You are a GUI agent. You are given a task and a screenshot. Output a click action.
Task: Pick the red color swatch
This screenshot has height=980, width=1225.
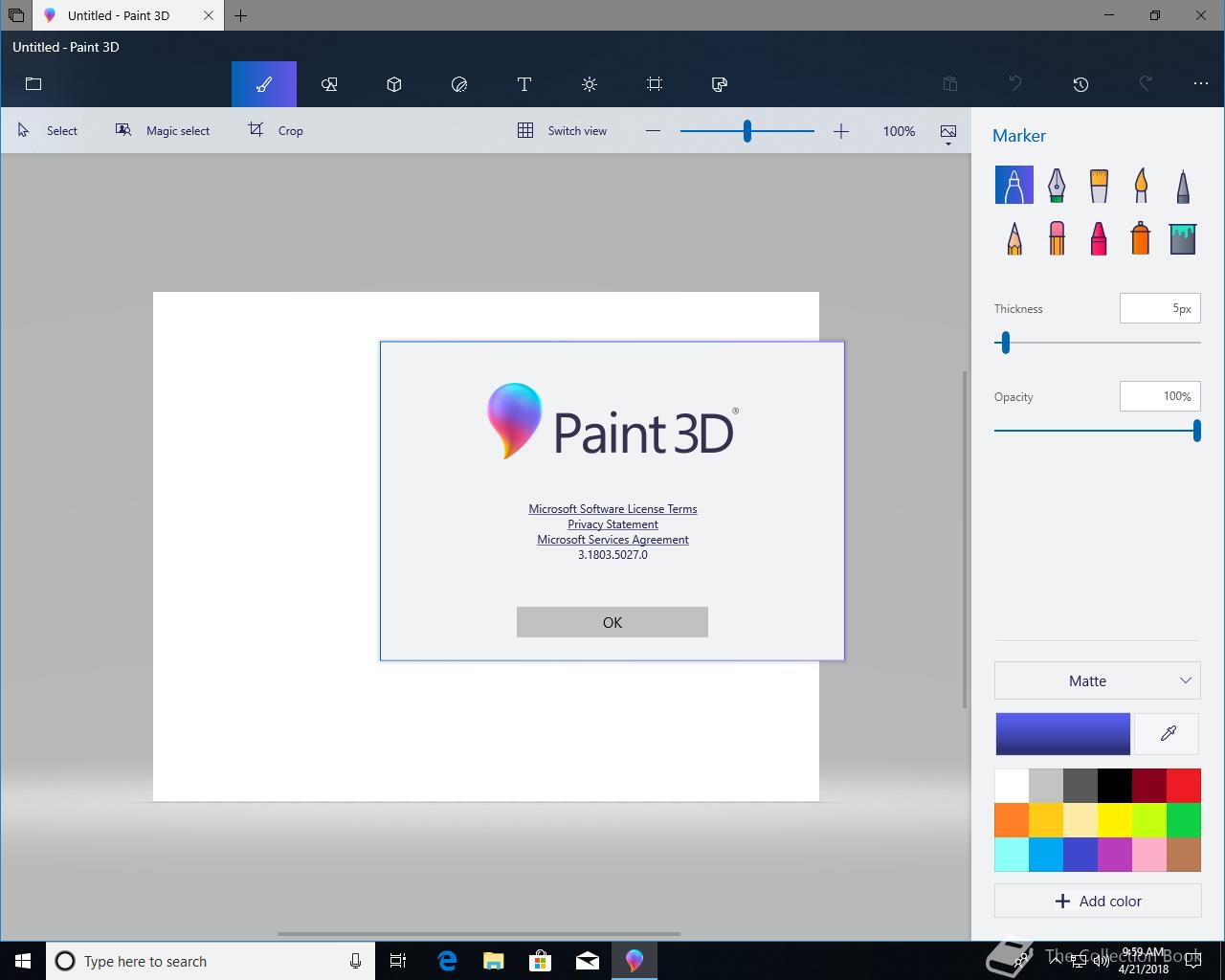[x=1184, y=786]
